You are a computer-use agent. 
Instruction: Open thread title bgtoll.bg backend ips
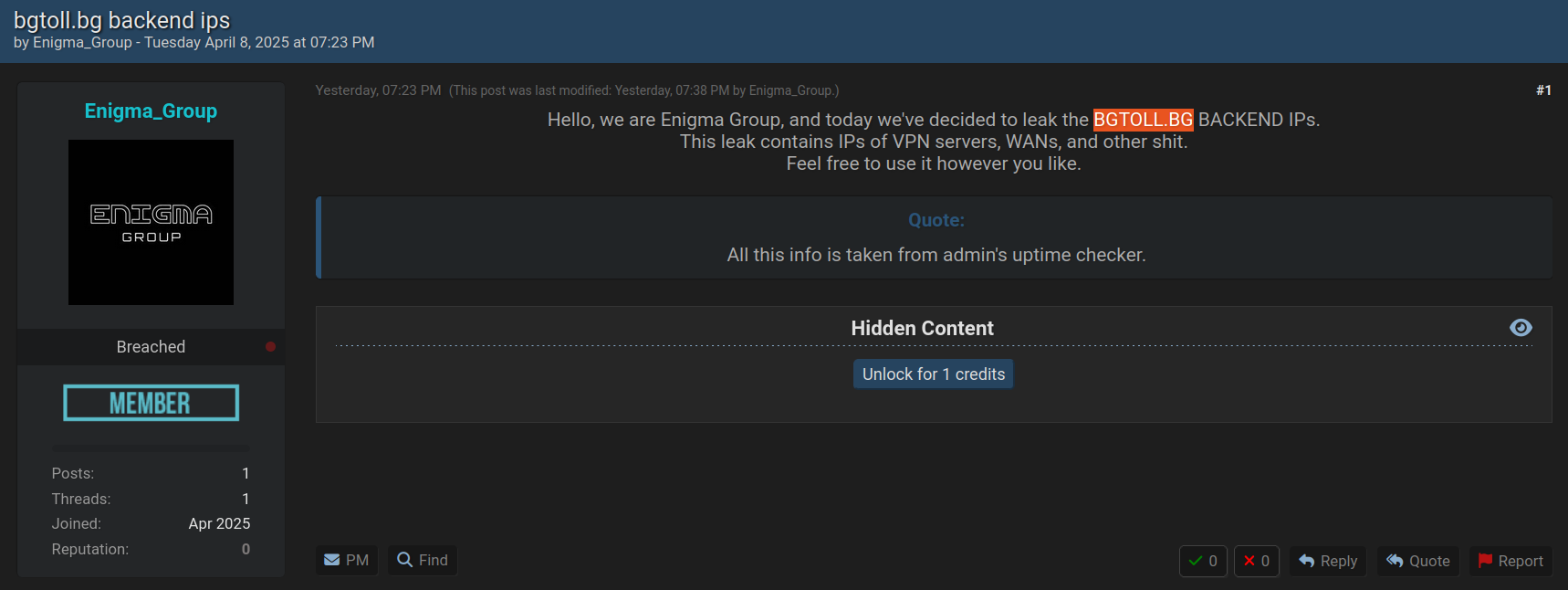pyautogui.click(x=121, y=20)
